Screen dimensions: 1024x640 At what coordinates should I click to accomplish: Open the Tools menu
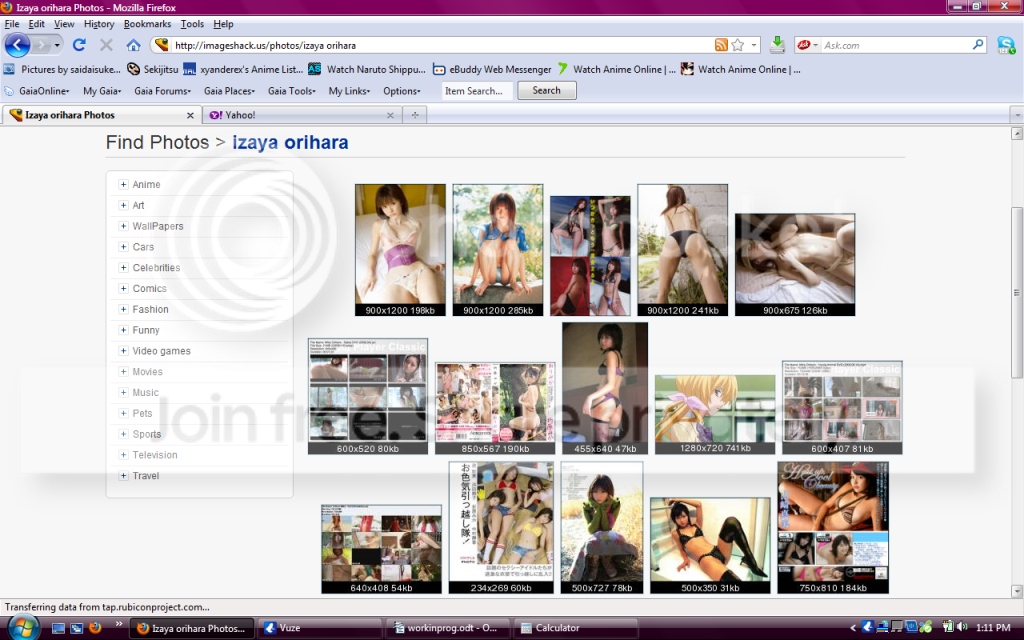(x=192, y=24)
